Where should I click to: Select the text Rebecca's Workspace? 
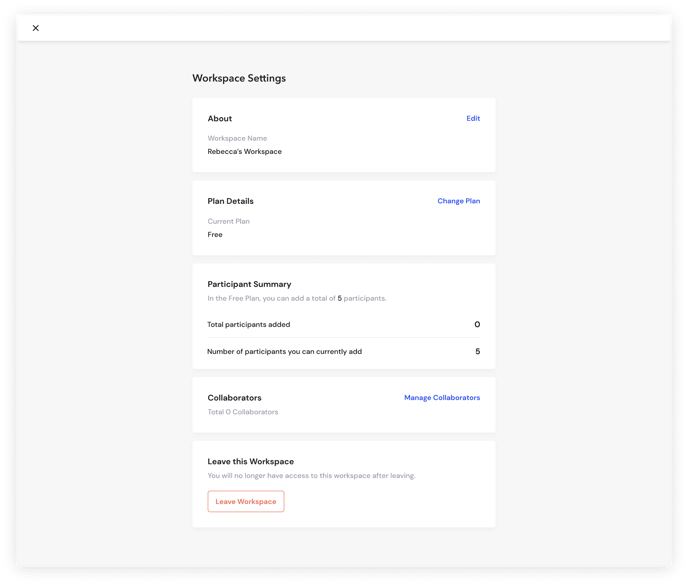click(245, 151)
